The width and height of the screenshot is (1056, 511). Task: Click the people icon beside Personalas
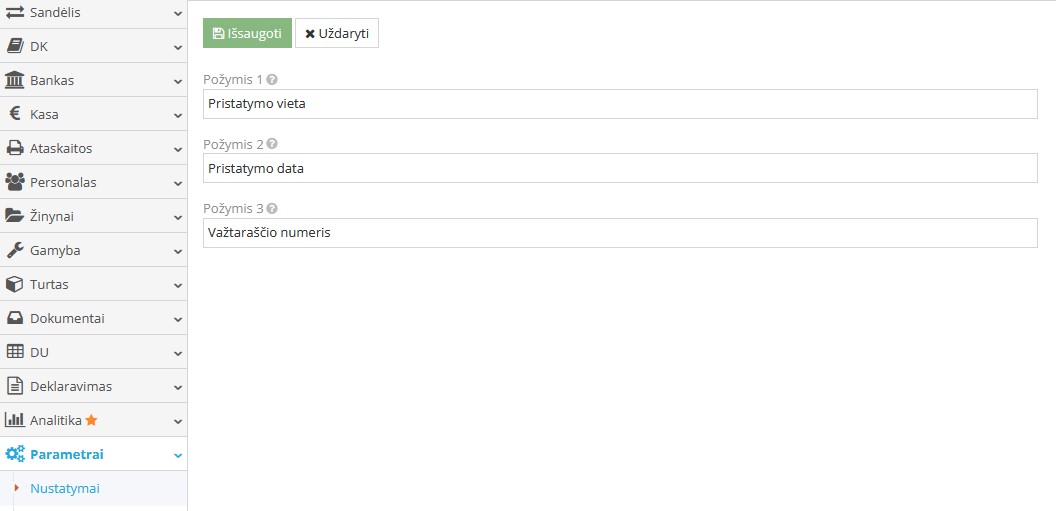pyautogui.click(x=15, y=182)
